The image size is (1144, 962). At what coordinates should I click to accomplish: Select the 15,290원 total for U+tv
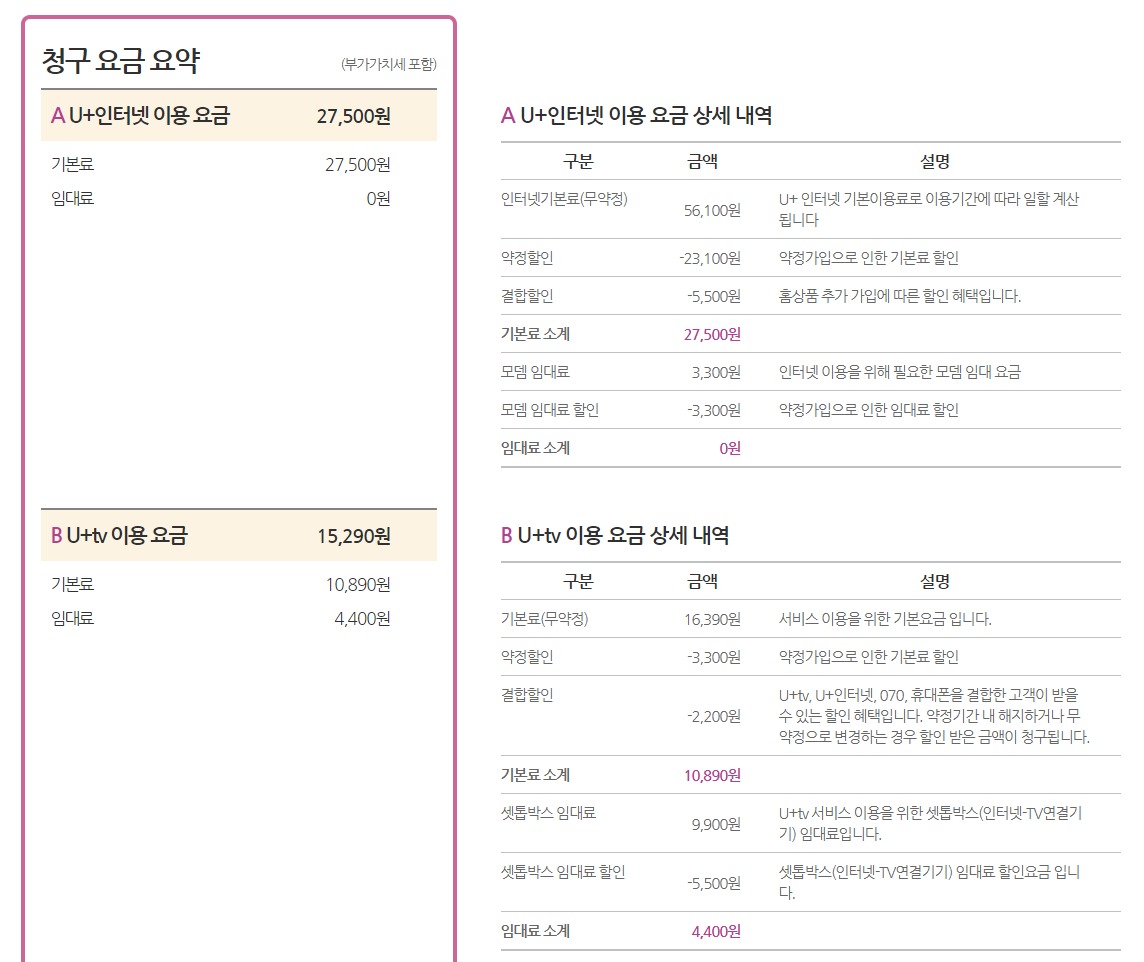pyautogui.click(x=354, y=536)
